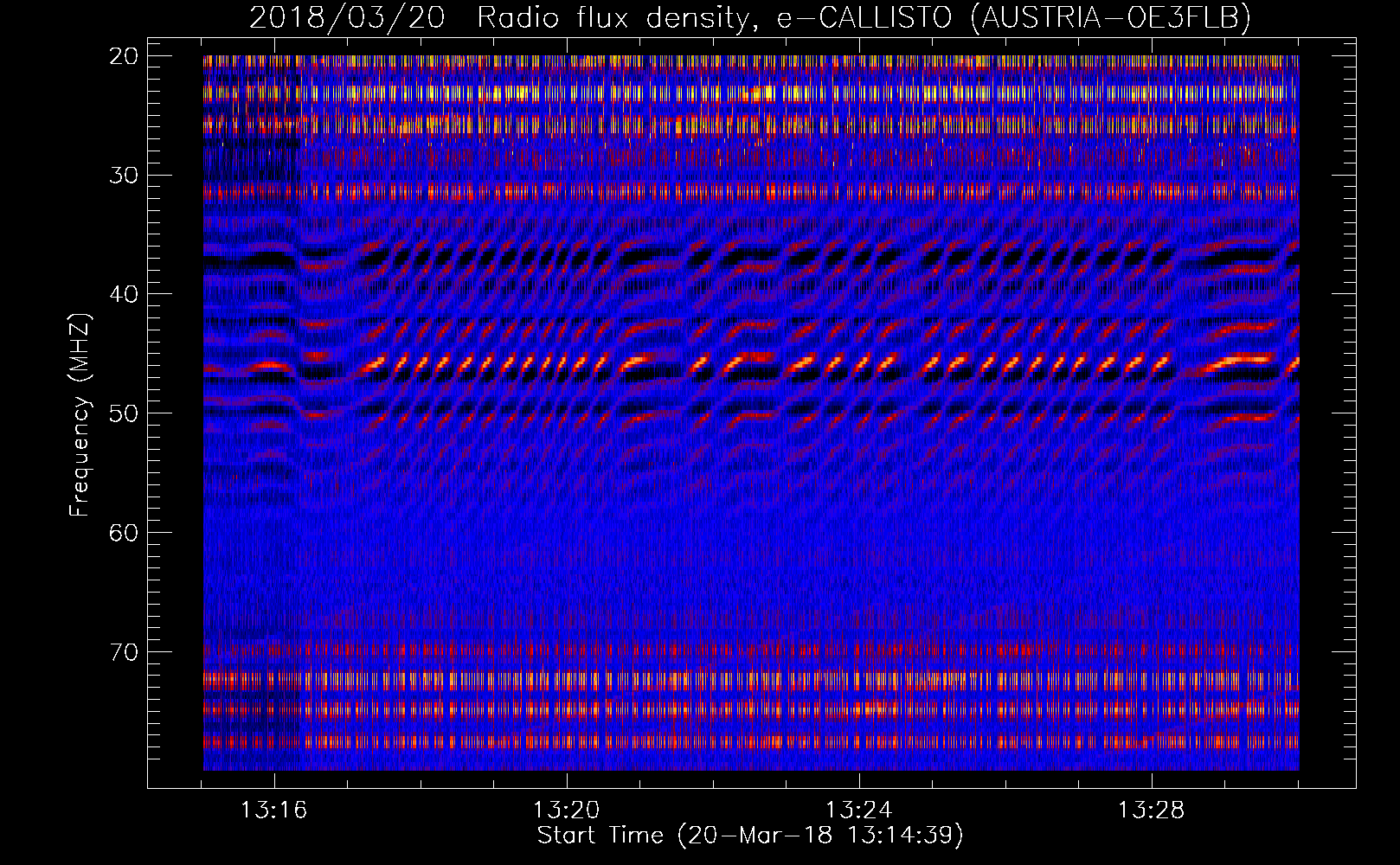Click the 60 MHz frequency tick label
The height and width of the screenshot is (865, 1400).
tap(125, 533)
